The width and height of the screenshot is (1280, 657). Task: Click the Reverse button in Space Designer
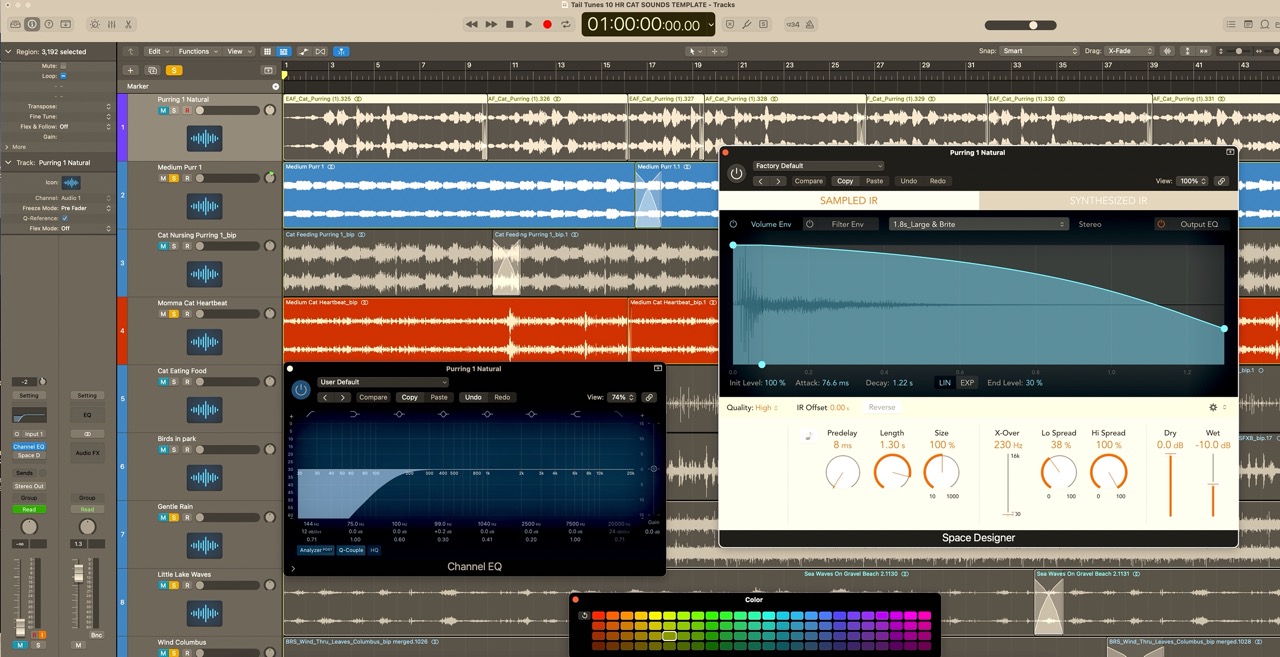(x=882, y=407)
